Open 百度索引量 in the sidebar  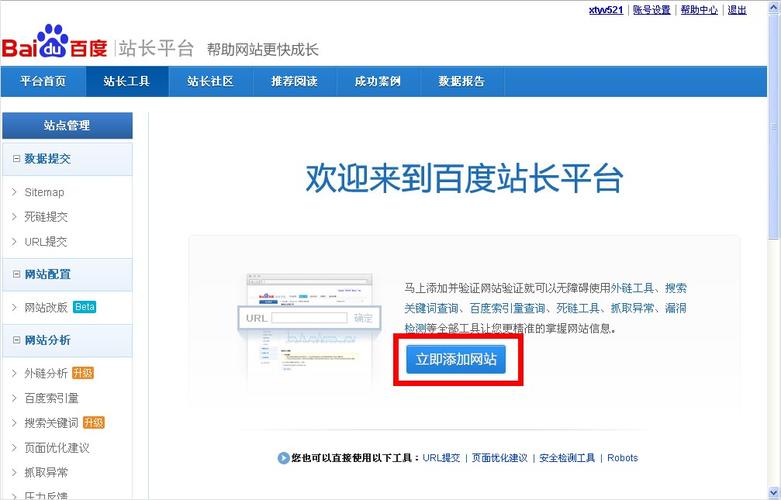pos(51,398)
